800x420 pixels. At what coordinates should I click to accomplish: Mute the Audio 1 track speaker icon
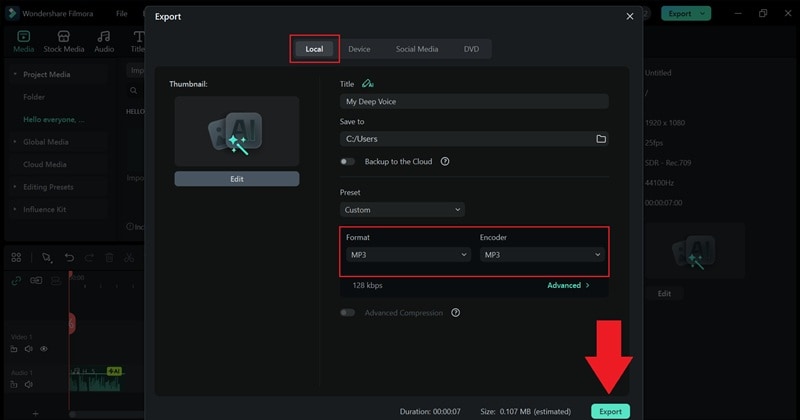[x=29, y=384]
